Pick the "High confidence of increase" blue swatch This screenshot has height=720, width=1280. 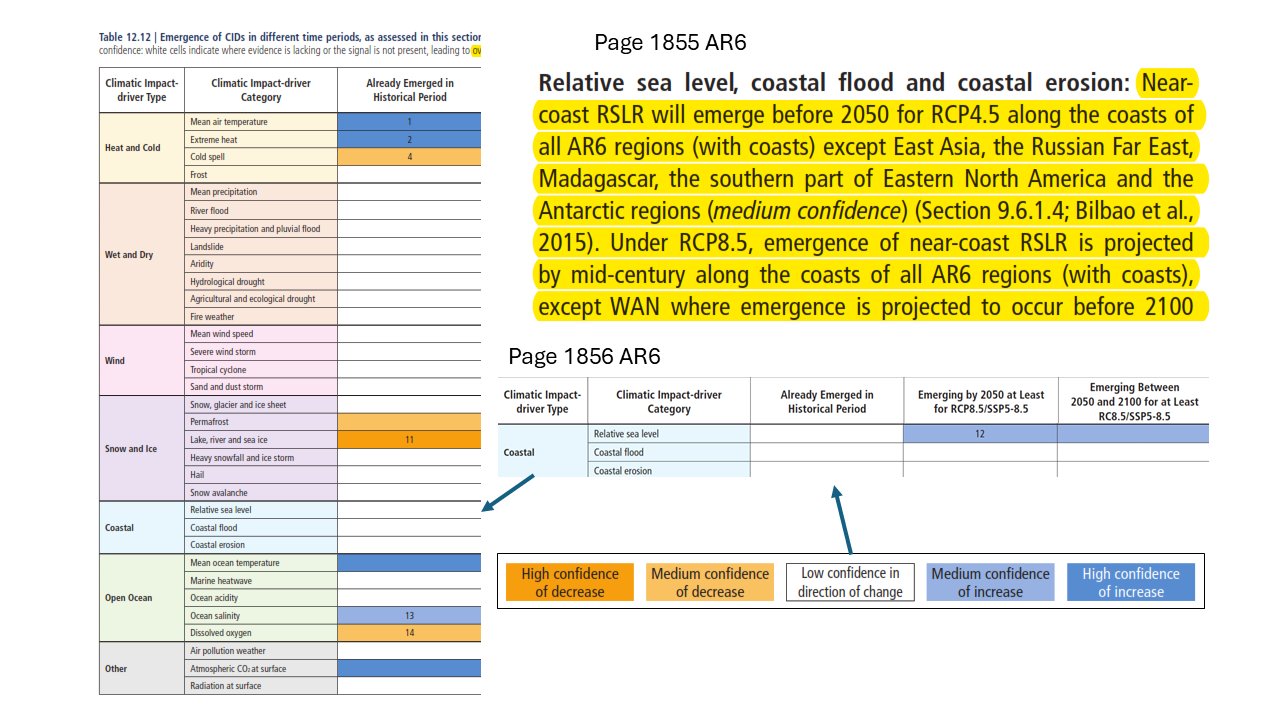point(1130,582)
